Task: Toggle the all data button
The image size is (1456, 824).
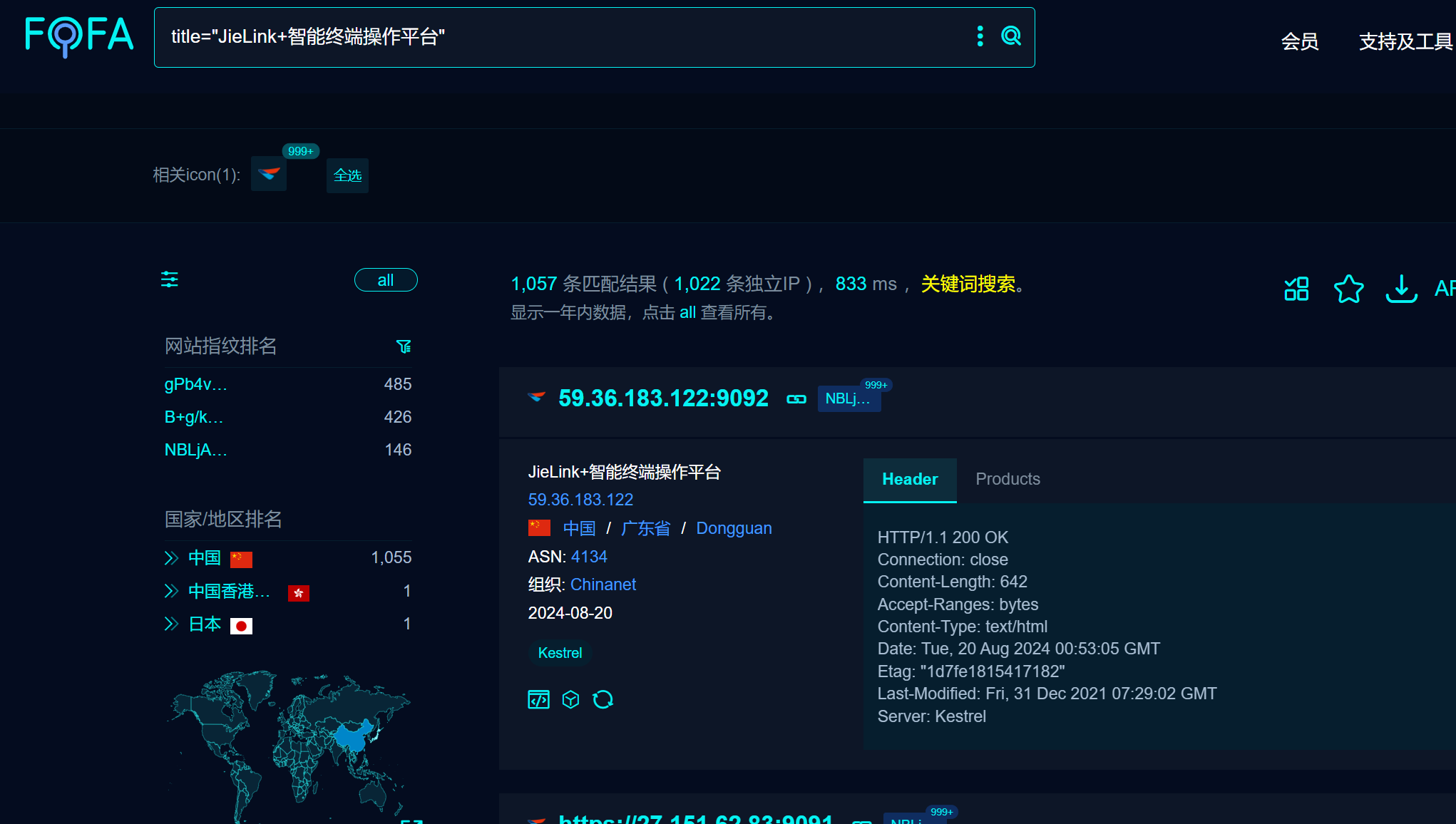Action: click(386, 280)
